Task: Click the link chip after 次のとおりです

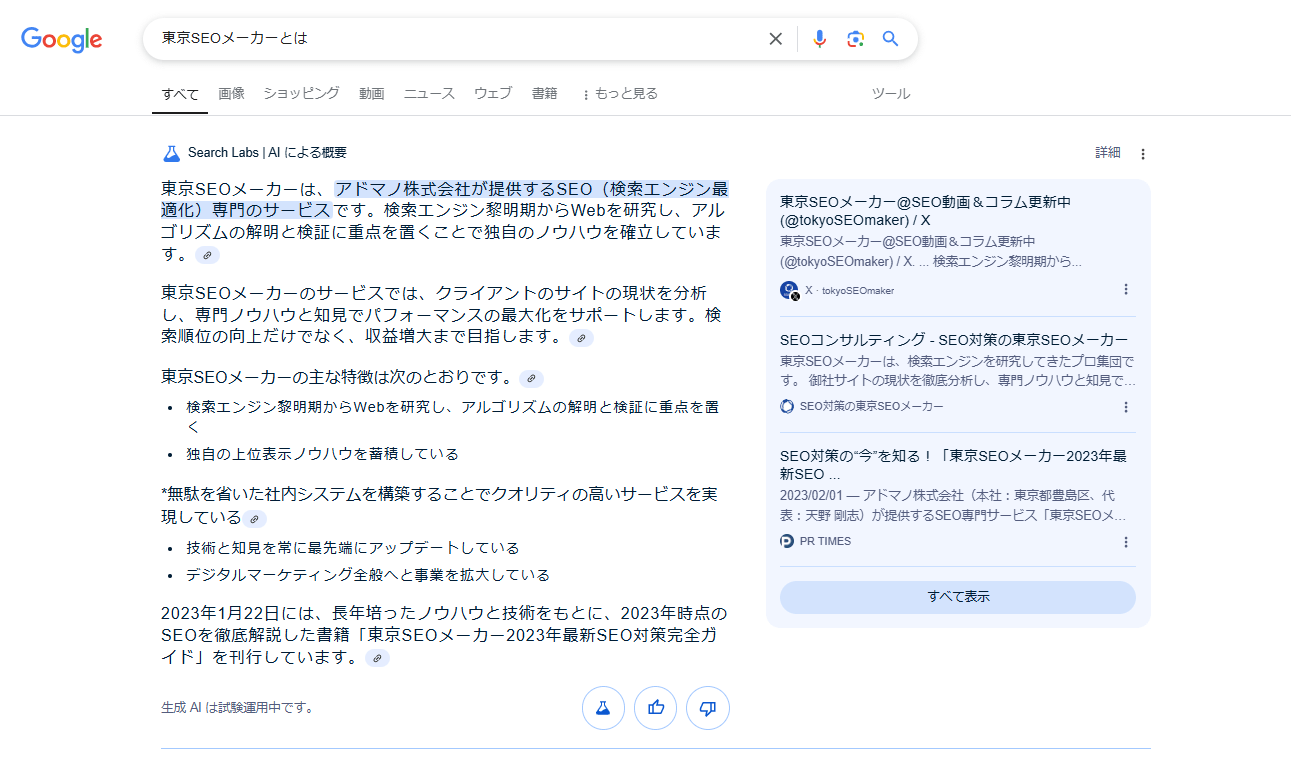Action: tap(532, 379)
